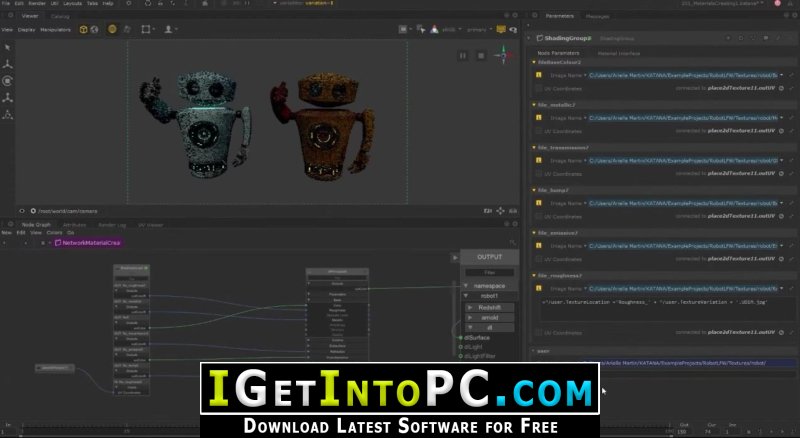Stop the viewer render with the square button
Screen dimensions: 800x438
pyautogui.click(x=481, y=56)
